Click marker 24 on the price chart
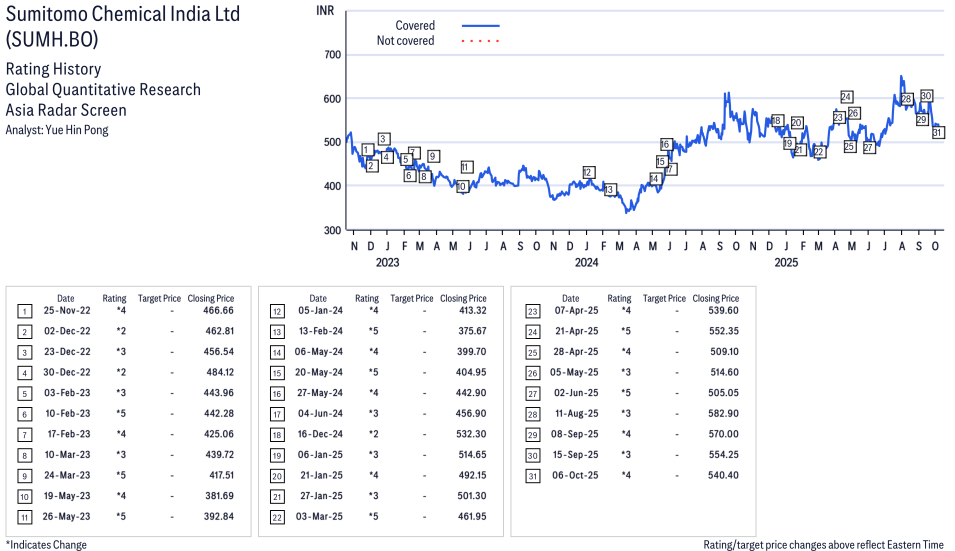The height and width of the screenshot is (551, 955). tap(847, 97)
